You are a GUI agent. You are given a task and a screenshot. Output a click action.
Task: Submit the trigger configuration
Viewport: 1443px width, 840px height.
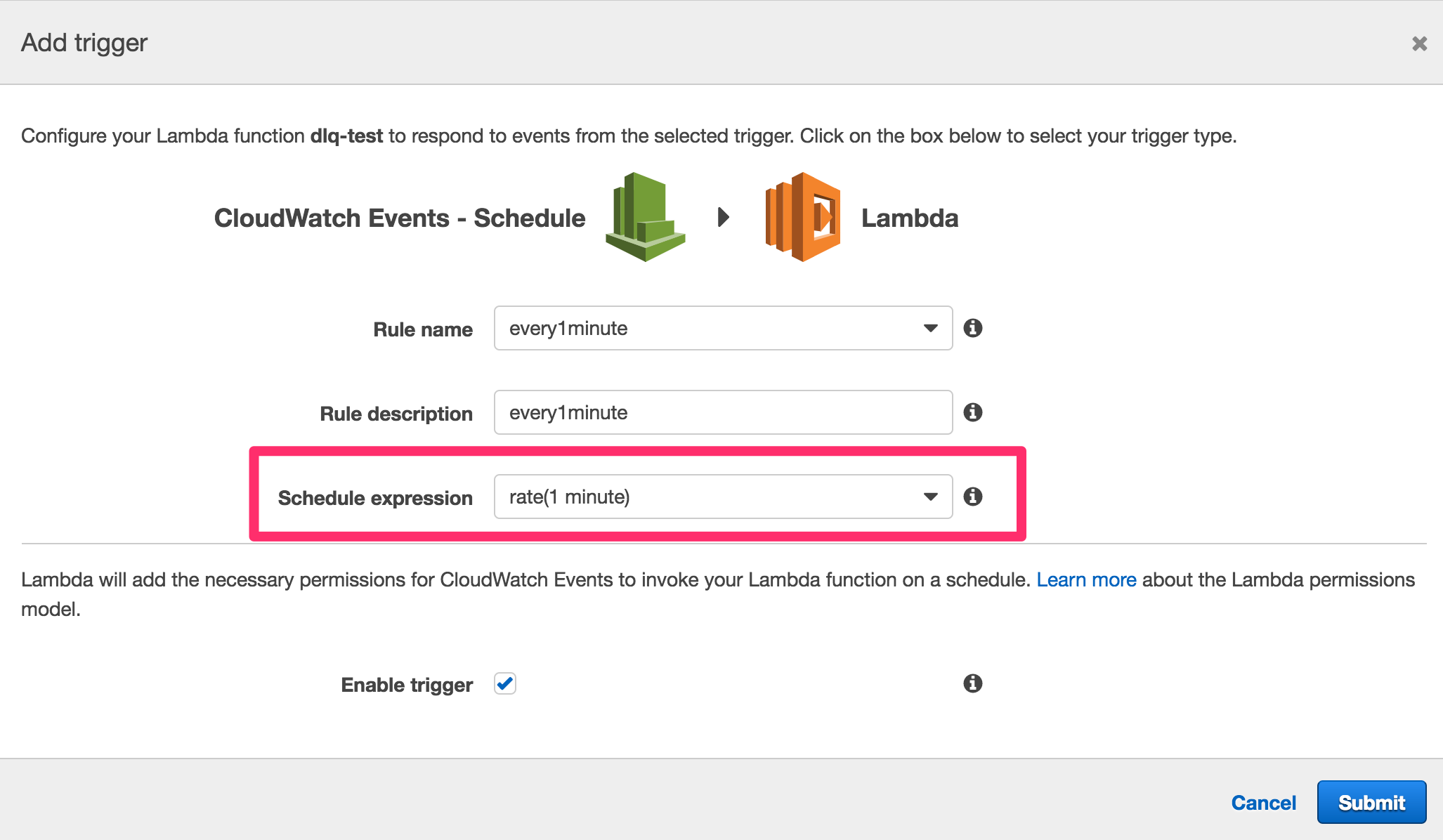pyautogui.click(x=1371, y=802)
